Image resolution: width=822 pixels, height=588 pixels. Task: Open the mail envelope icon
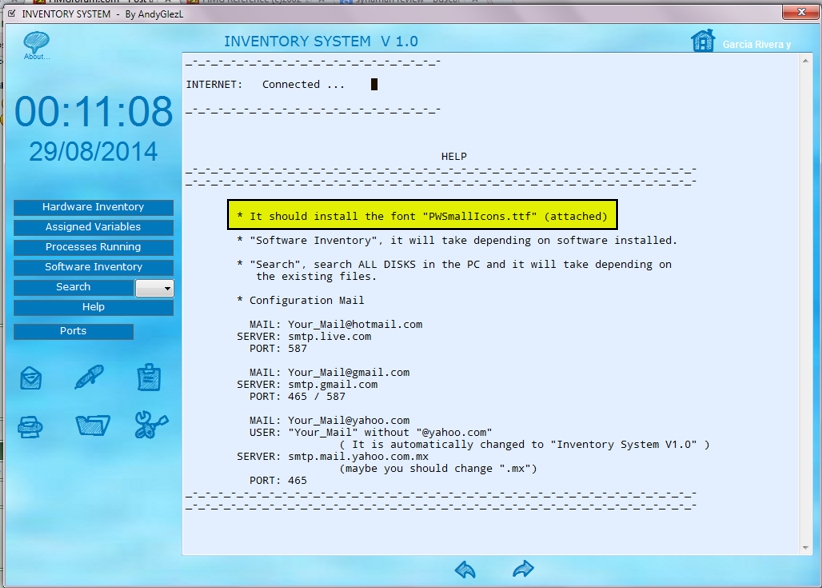coord(30,378)
